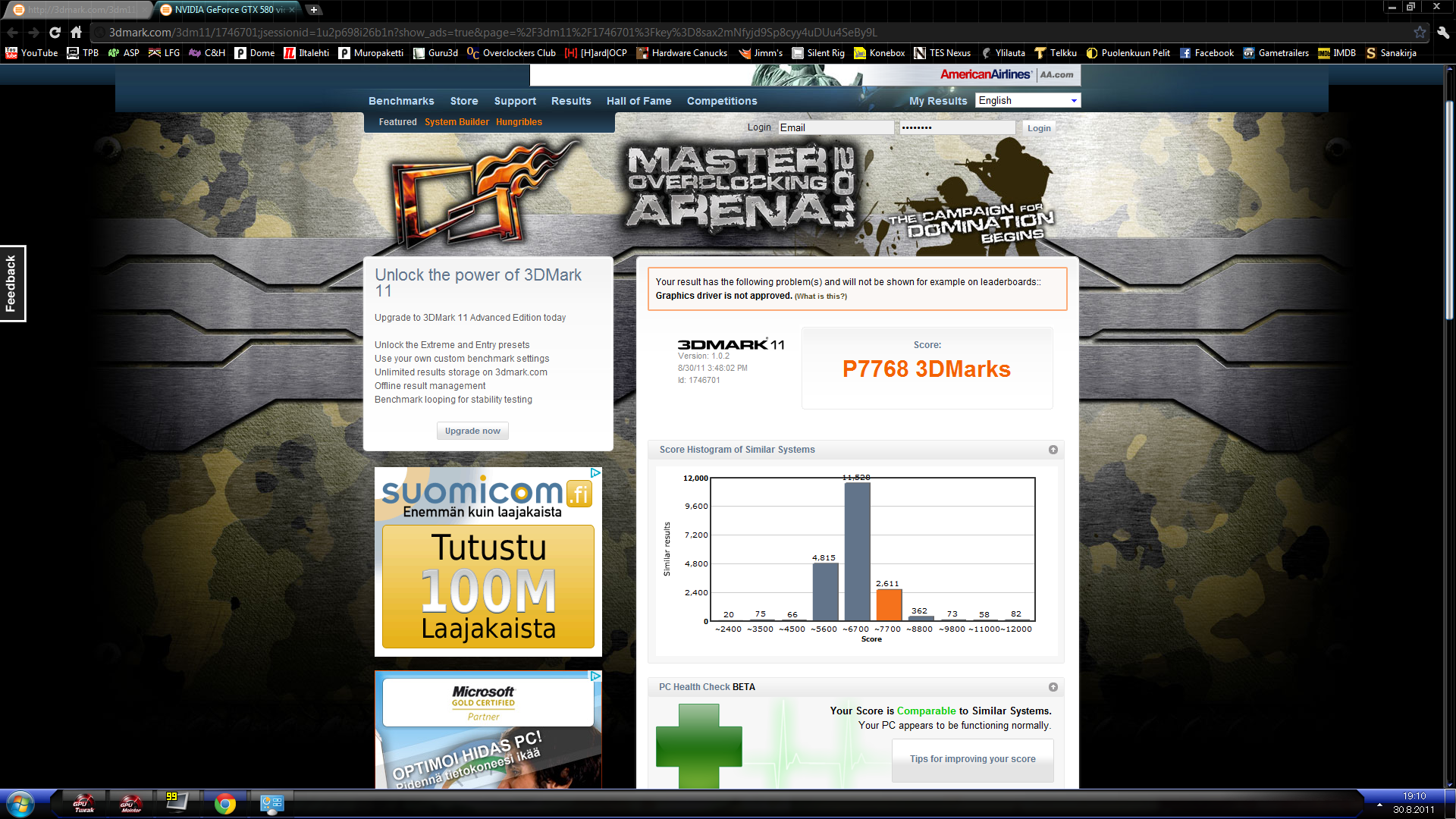
Task: Open the Results menu
Action: (x=571, y=101)
